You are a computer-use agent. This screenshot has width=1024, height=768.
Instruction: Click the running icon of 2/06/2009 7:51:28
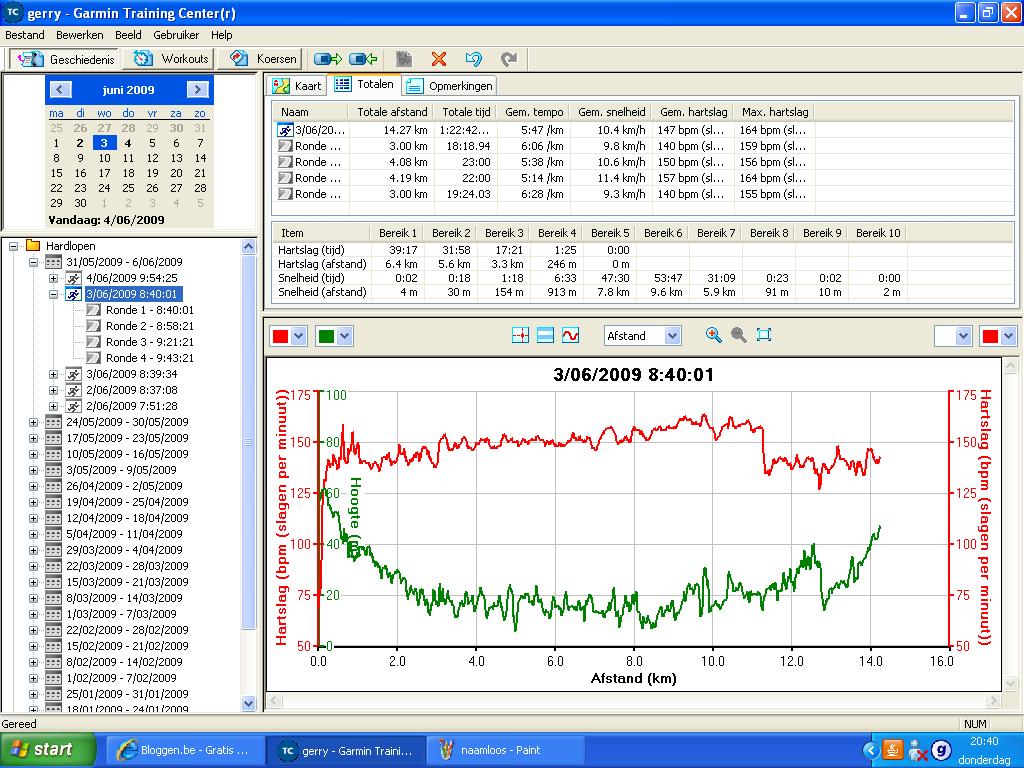click(x=74, y=406)
